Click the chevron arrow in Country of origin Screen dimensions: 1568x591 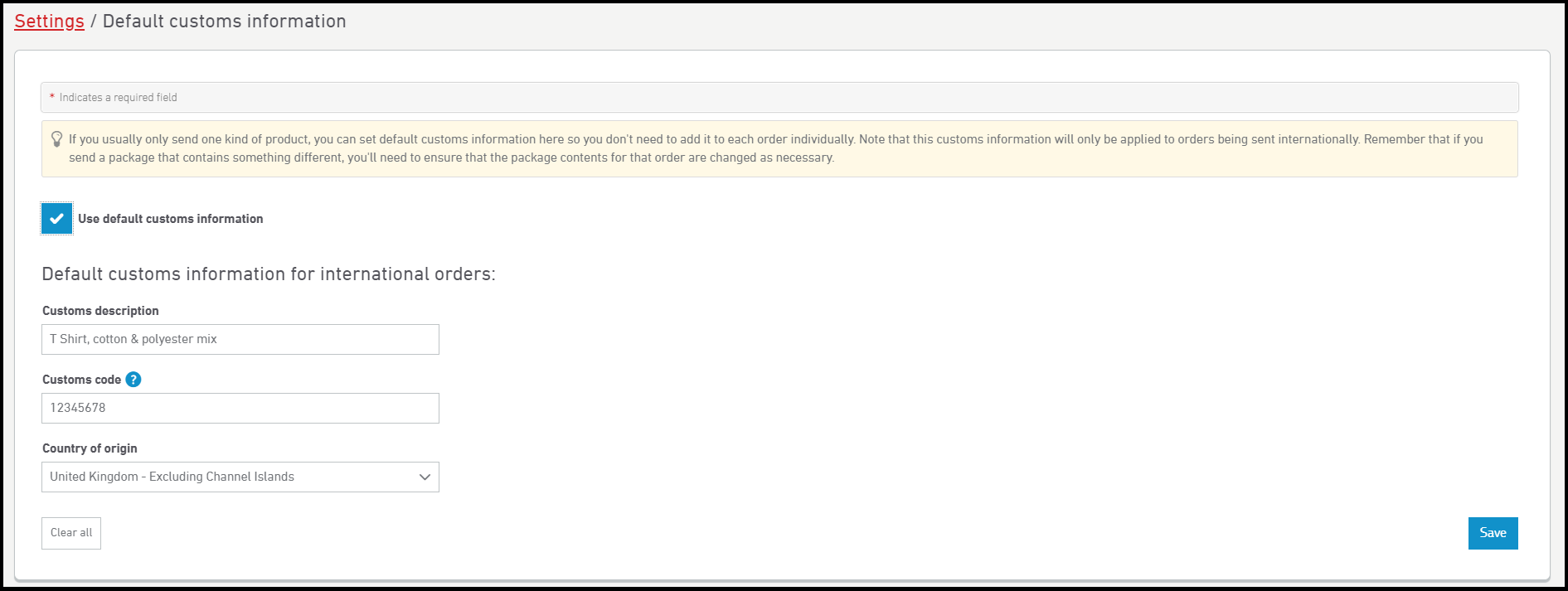pos(425,477)
